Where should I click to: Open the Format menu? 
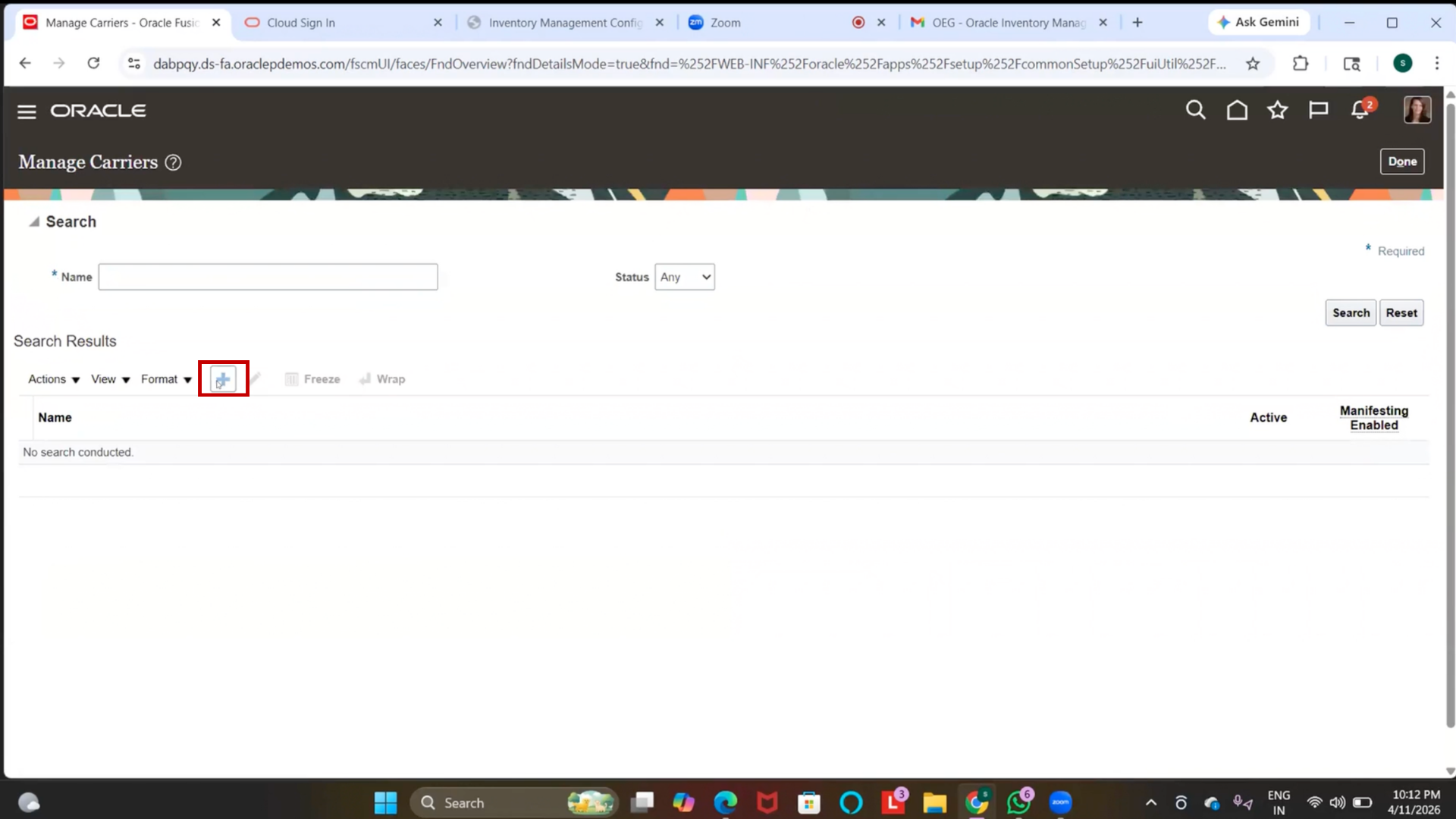pyautogui.click(x=166, y=379)
